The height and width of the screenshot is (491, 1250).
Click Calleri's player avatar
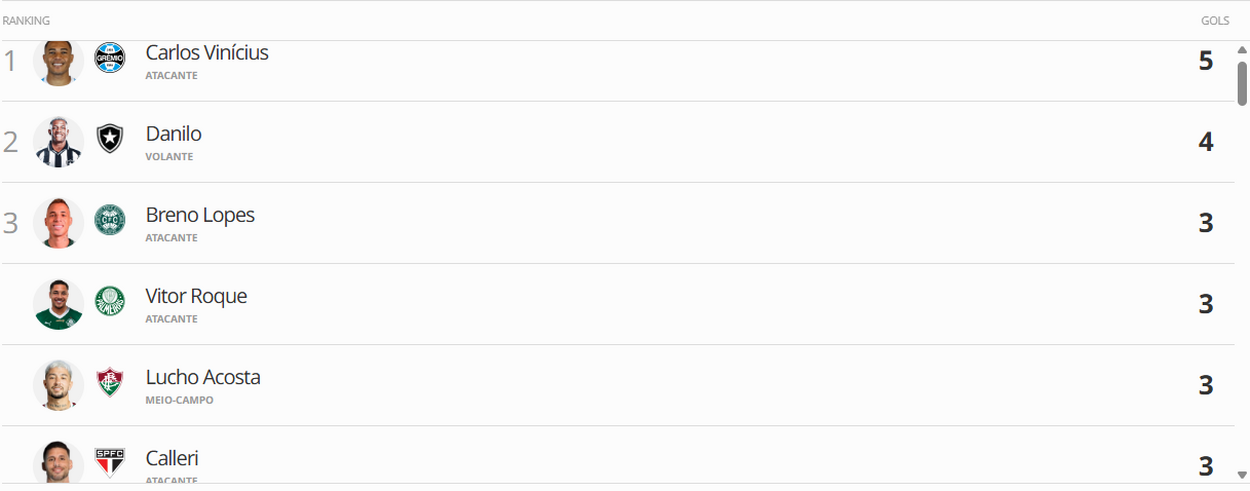(x=58, y=463)
